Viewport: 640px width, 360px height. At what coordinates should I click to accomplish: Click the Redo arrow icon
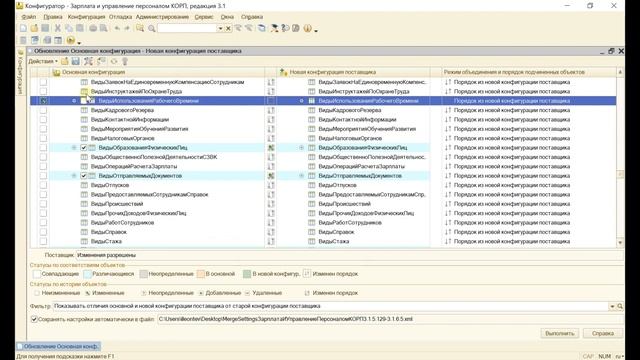pos(127,28)
